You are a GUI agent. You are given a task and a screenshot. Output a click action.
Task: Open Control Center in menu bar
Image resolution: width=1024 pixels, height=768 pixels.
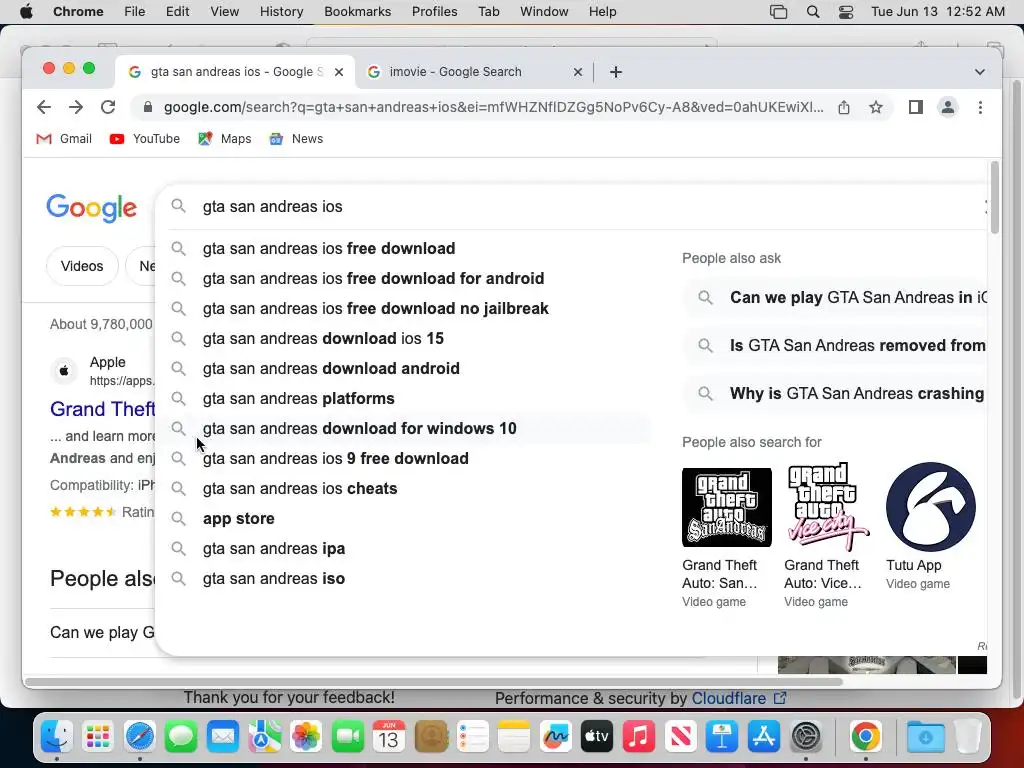pos(846,12)
